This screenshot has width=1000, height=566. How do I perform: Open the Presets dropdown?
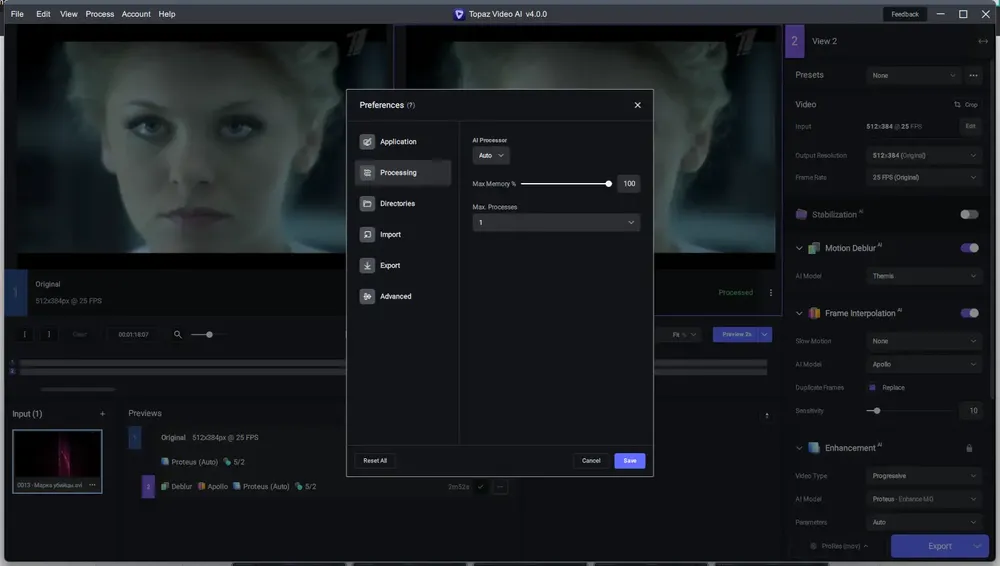click(913, 75)
